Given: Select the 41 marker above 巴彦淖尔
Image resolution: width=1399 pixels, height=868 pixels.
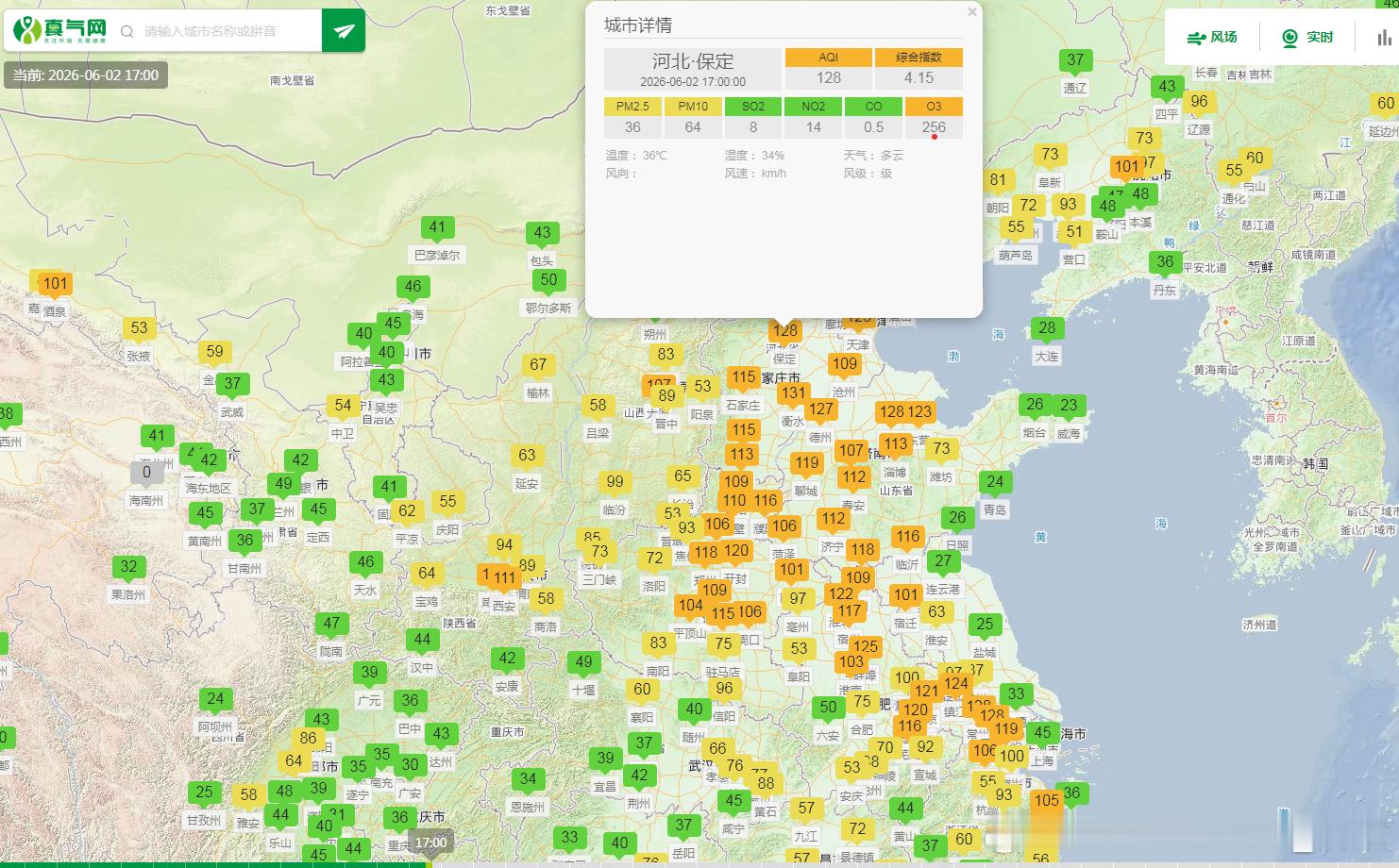Looking at the screenshot, I should point(437,227).
